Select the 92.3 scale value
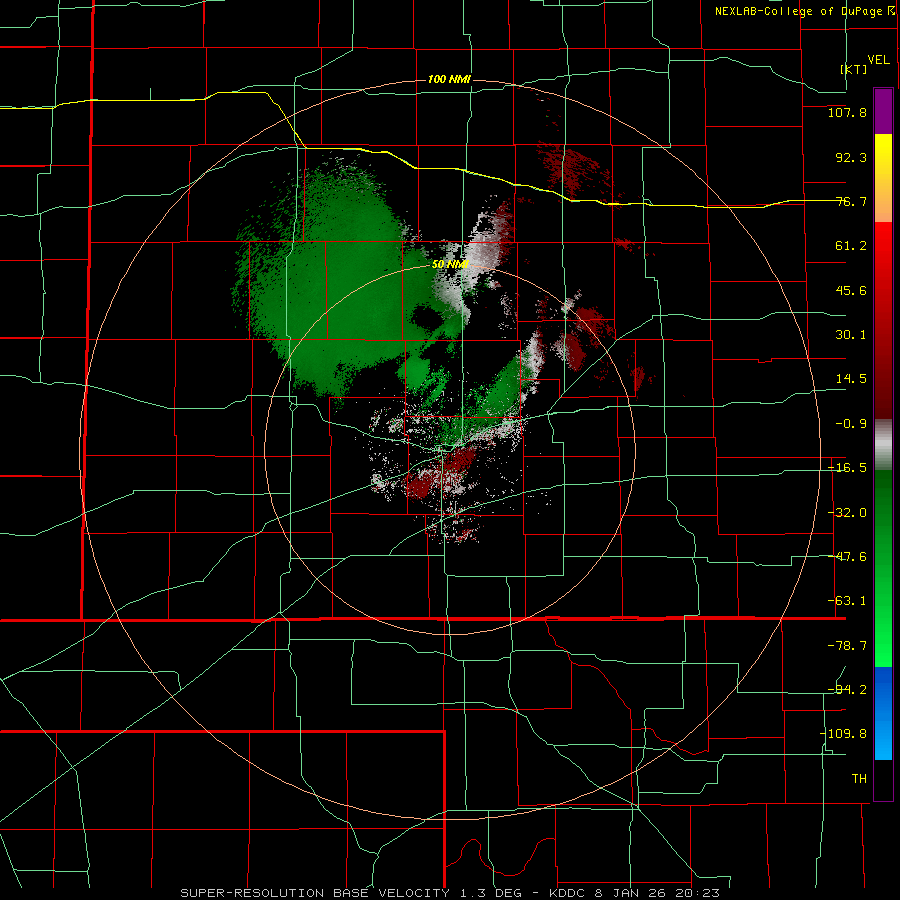The image size is (900, 900). pos(851,157)
